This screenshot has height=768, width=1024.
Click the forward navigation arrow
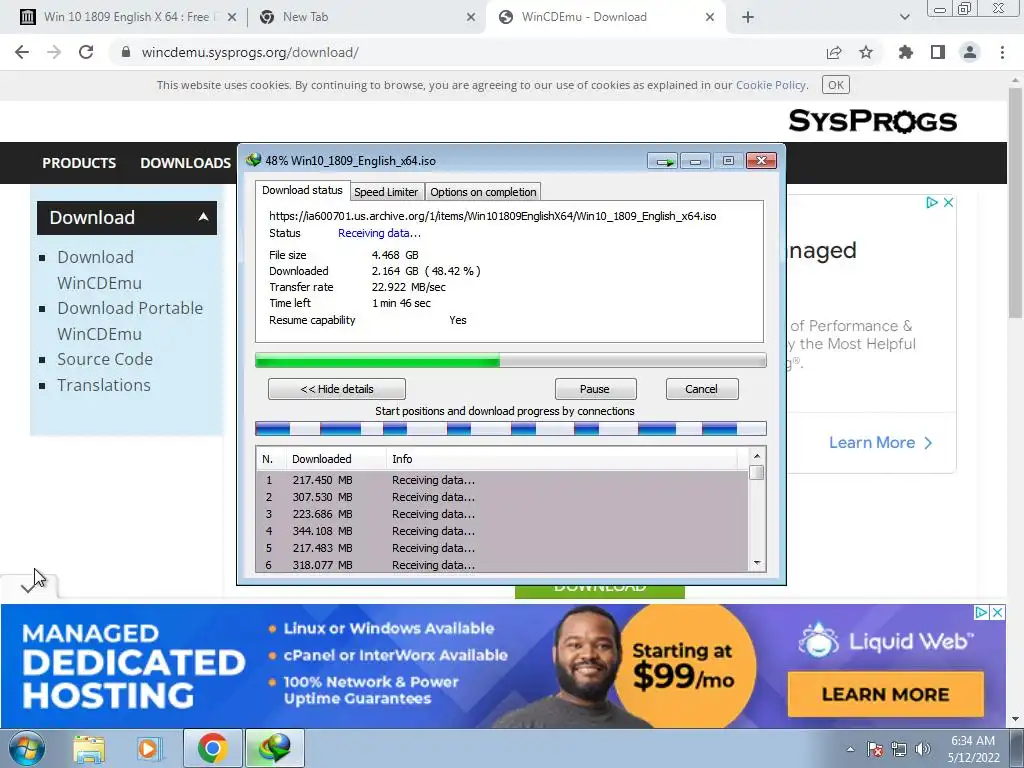(x=54, y=52)
